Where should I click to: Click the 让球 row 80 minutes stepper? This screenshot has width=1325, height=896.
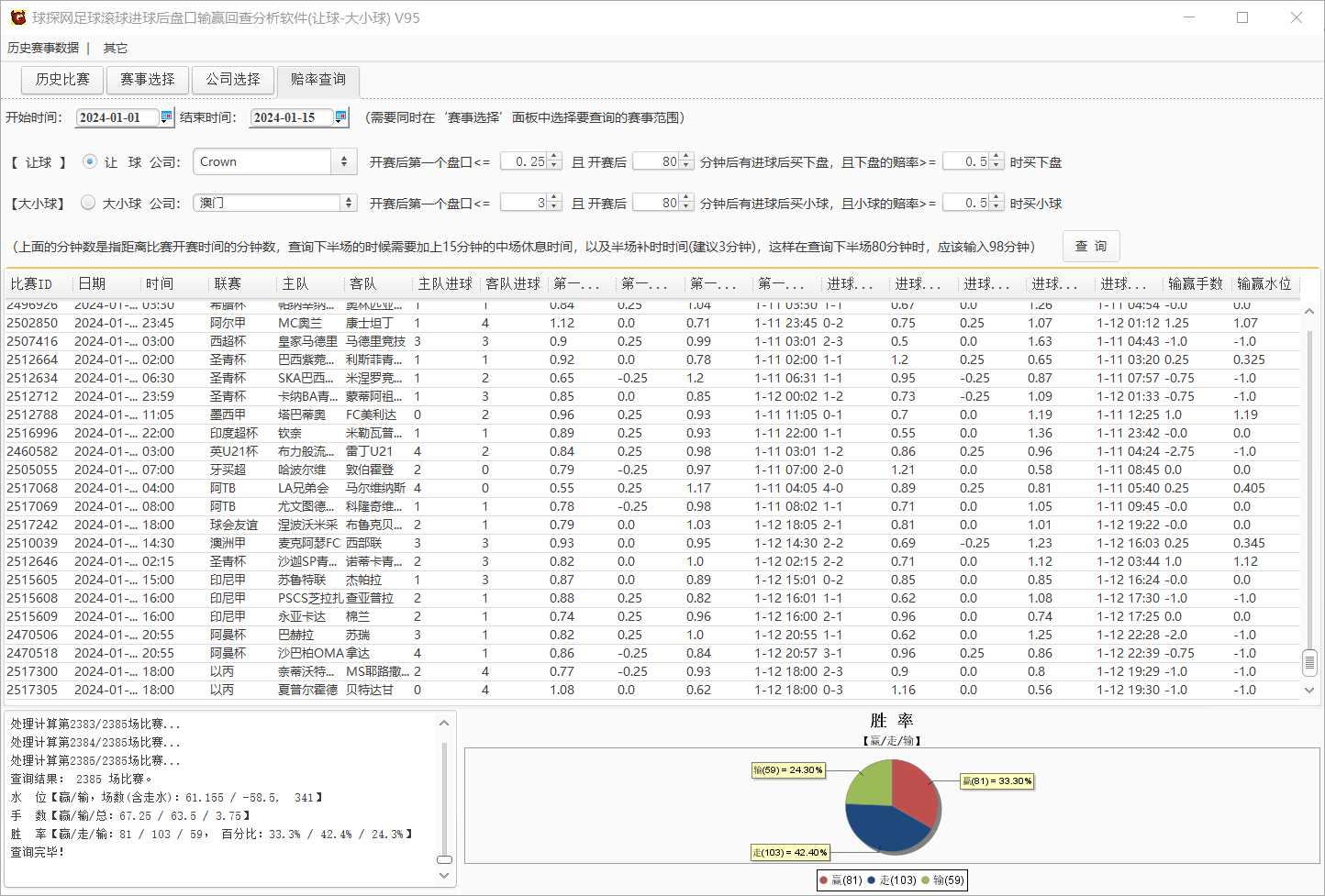tap(685, 161)
